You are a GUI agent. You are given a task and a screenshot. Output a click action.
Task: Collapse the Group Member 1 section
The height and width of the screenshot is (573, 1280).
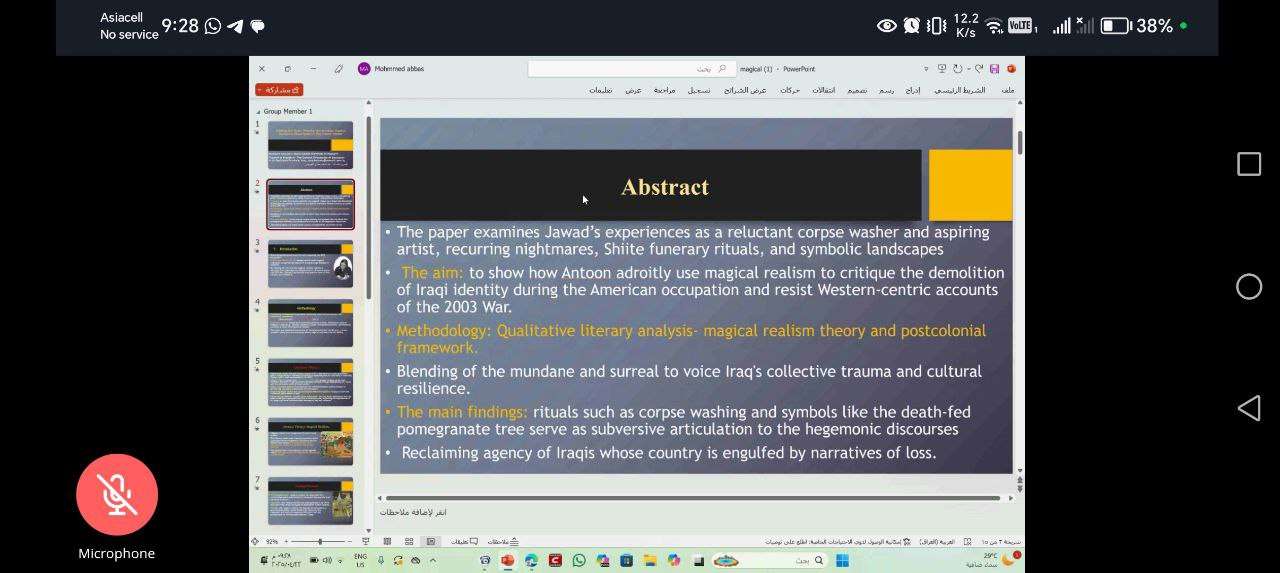point(260,112)
